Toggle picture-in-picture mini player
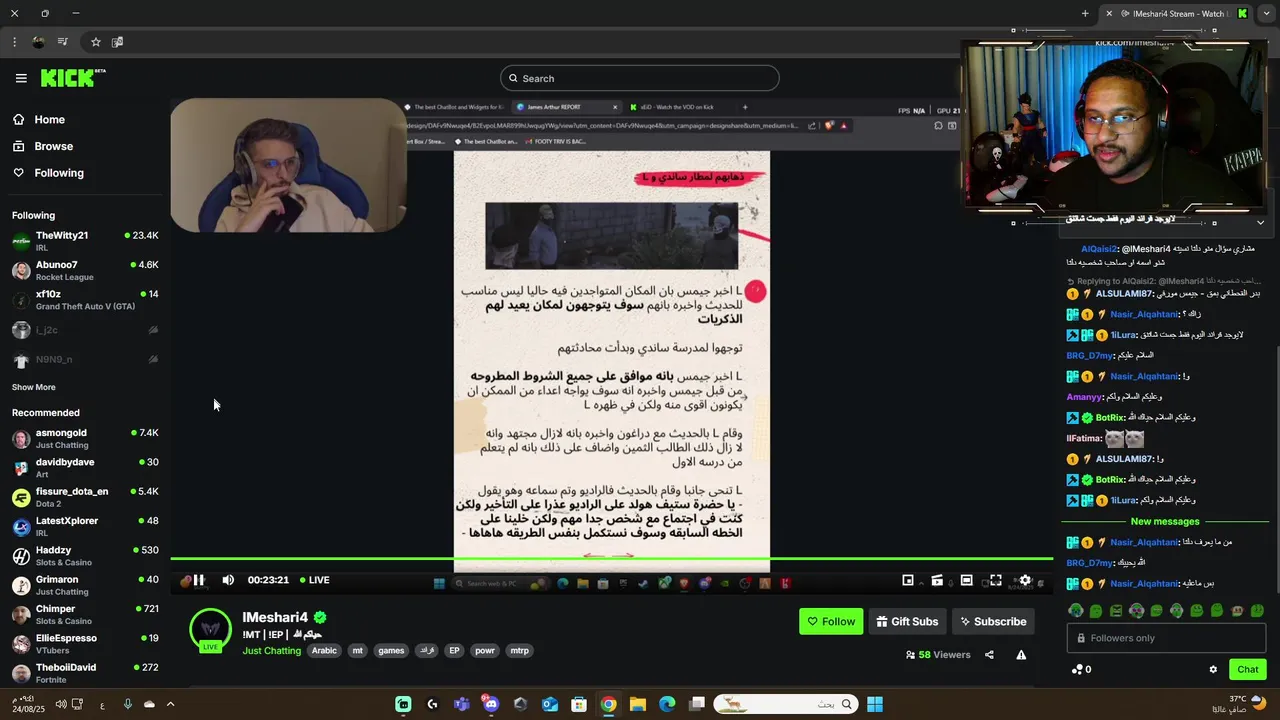Image resolution: width=1280 pixels, height=720 pixels. point(908,580)
